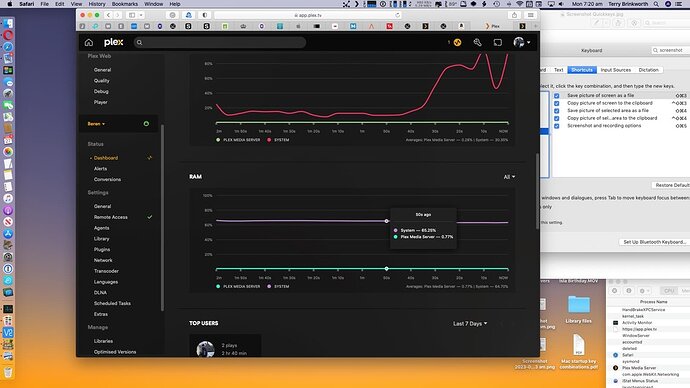Open Libraries under Manage
The height and width of the screenshot is (388, 690).
103,341
